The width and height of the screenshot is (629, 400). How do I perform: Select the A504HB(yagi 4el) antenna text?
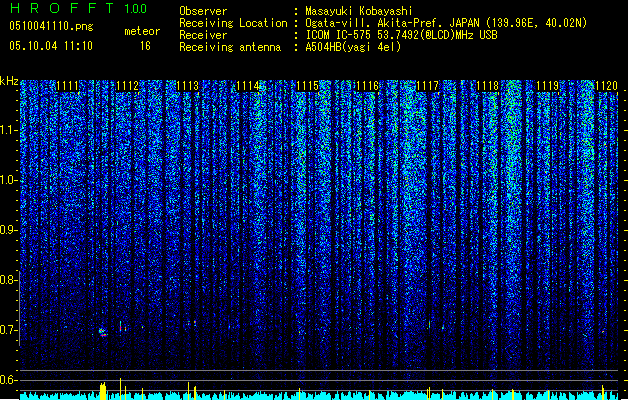pos(353,47)
